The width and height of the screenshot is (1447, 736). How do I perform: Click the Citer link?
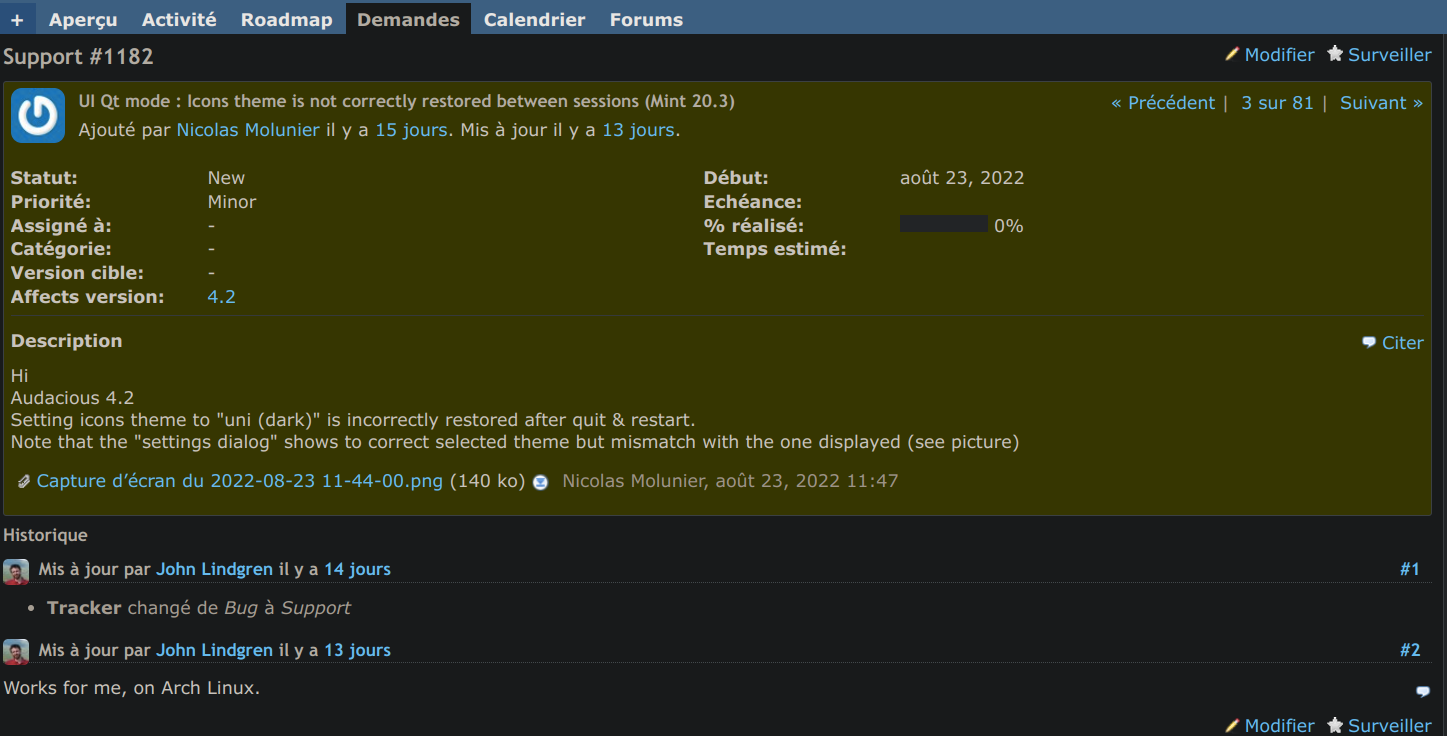1402,343
